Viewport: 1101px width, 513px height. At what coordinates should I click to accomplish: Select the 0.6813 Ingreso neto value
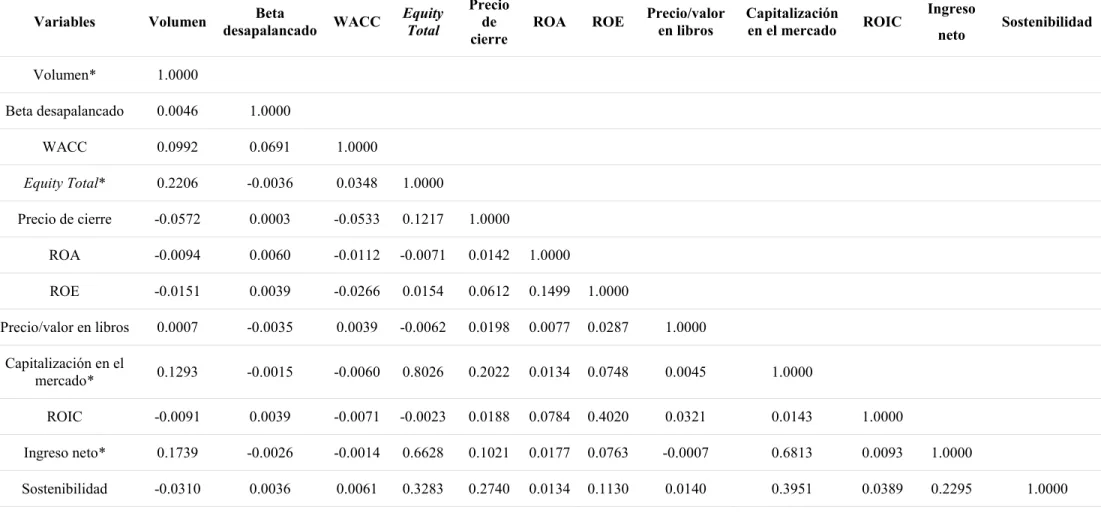tap(793, 453)
